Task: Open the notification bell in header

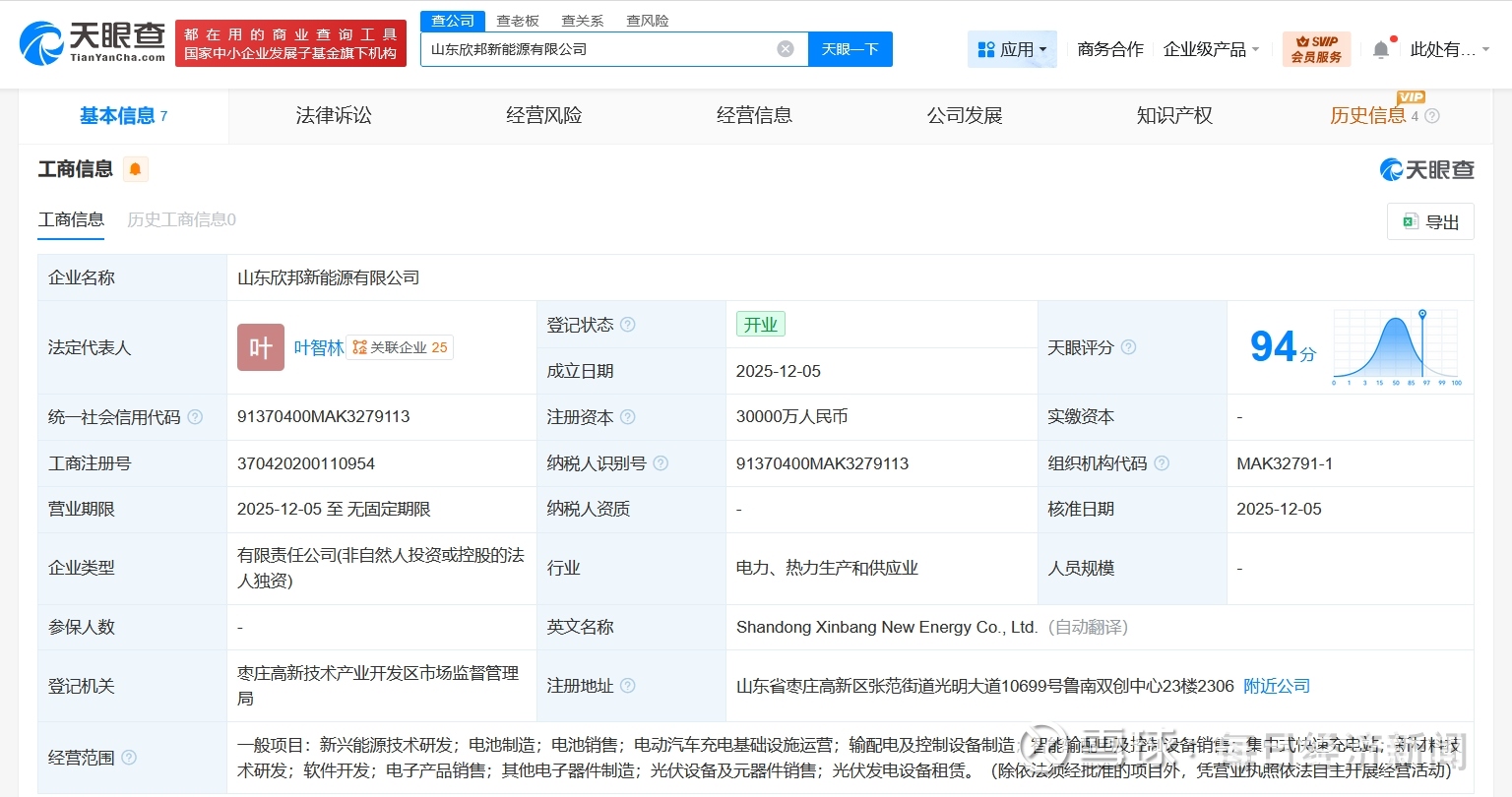Action: point(1381,49)
